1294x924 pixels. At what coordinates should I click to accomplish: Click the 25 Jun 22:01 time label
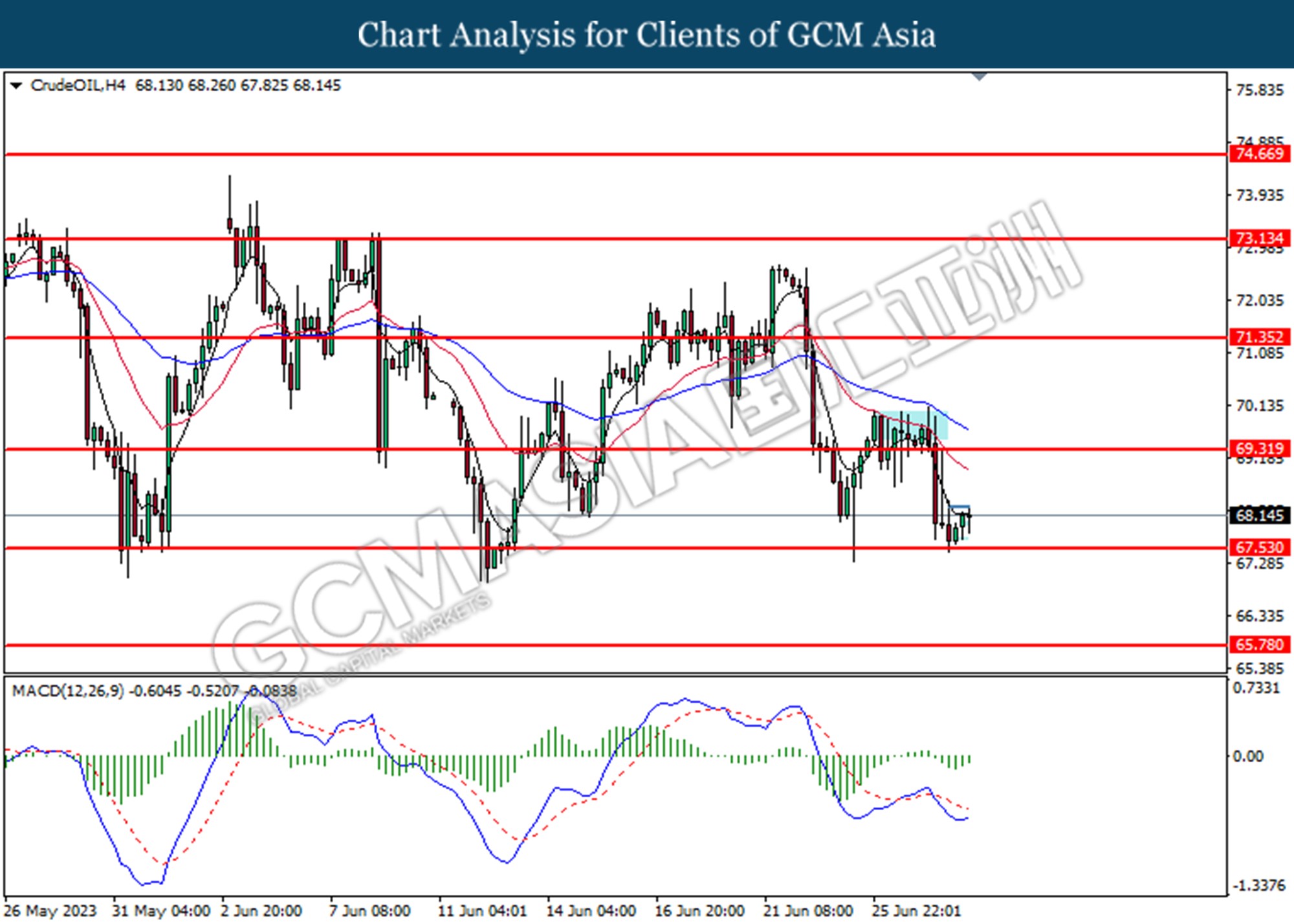(x=916, y=911)
